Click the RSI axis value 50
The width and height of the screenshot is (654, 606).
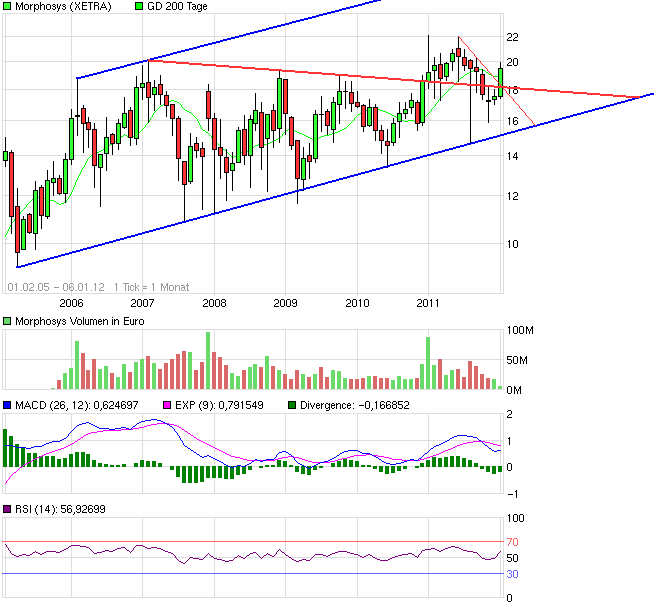pyautogui.click(x=513, y=558)
